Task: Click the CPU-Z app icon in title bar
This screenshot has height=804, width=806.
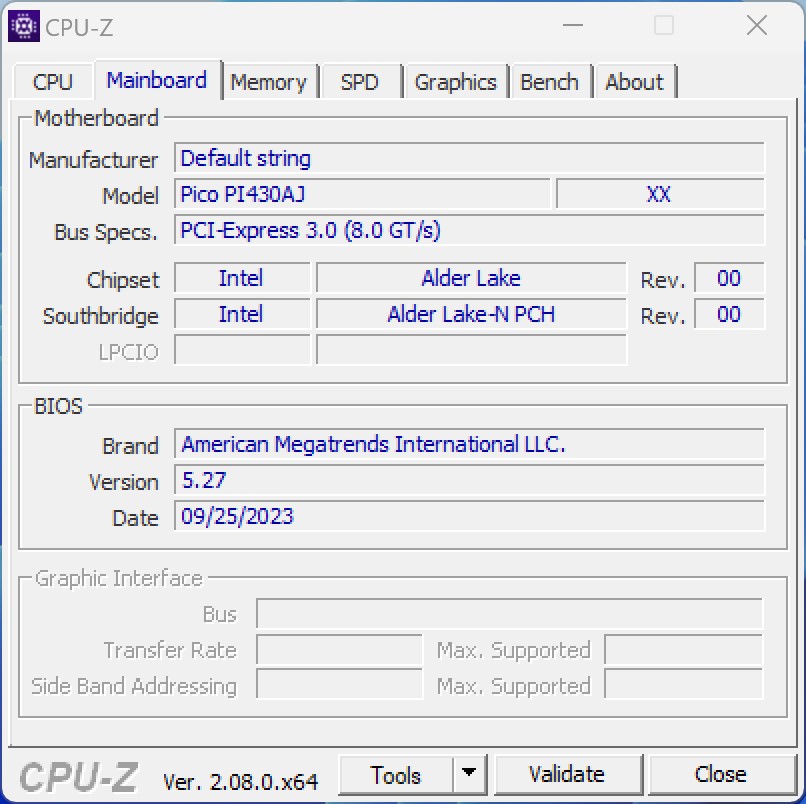Action: pos(24,26)
